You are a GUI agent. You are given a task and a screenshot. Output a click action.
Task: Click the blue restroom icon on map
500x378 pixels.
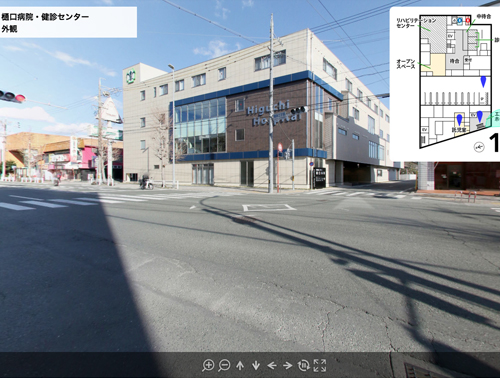coord(460,21)
